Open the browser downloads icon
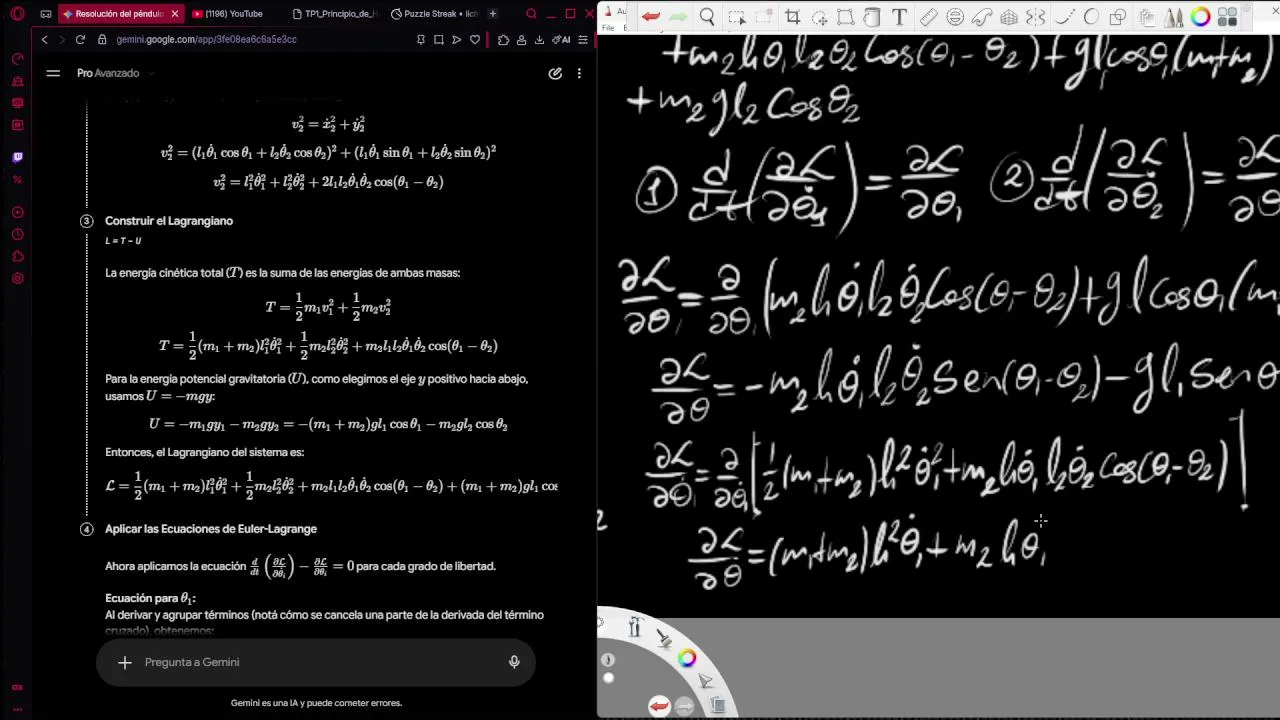This screenshot has width=1280, height=720. click(540, 39)
